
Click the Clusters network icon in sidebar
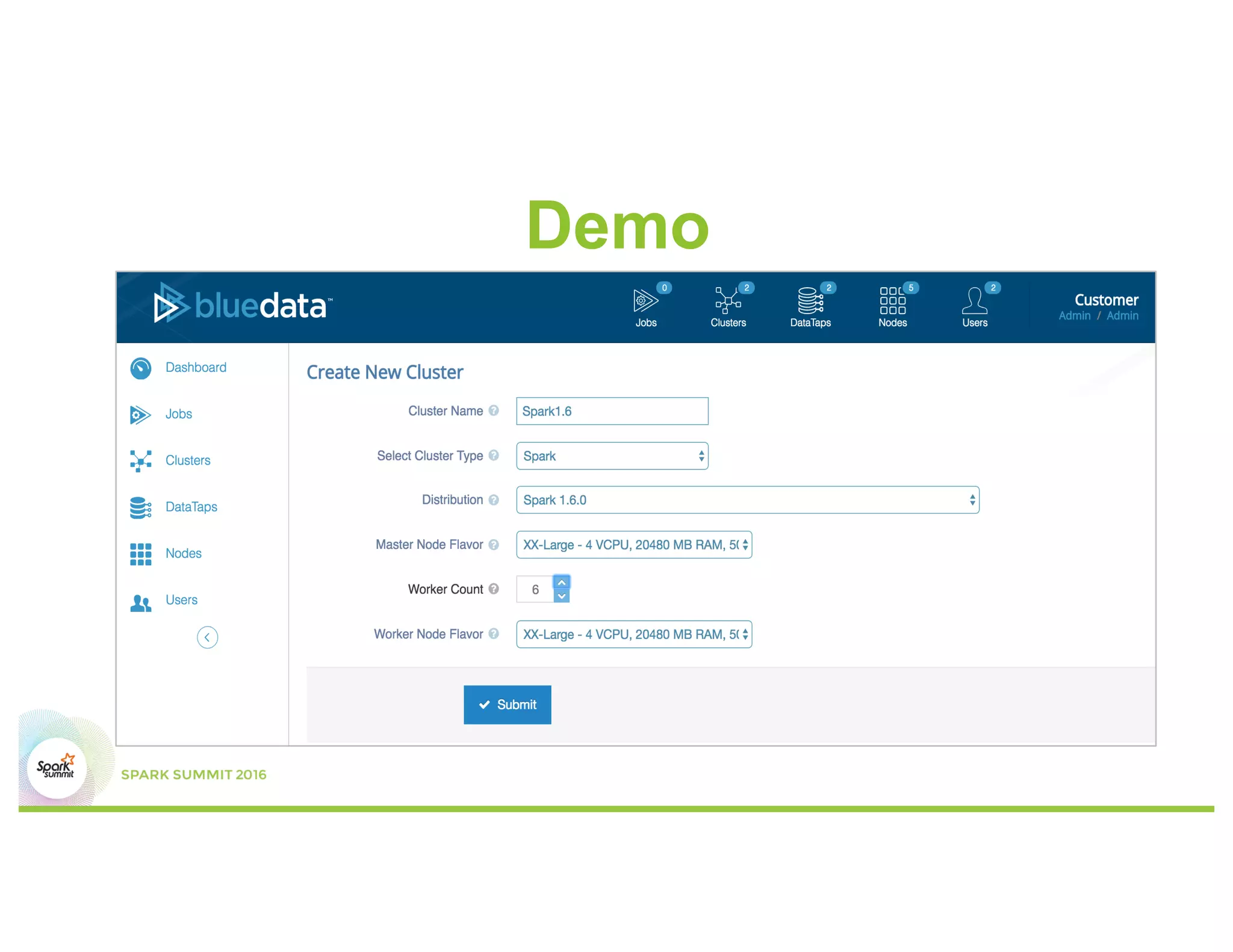(140, 461)
